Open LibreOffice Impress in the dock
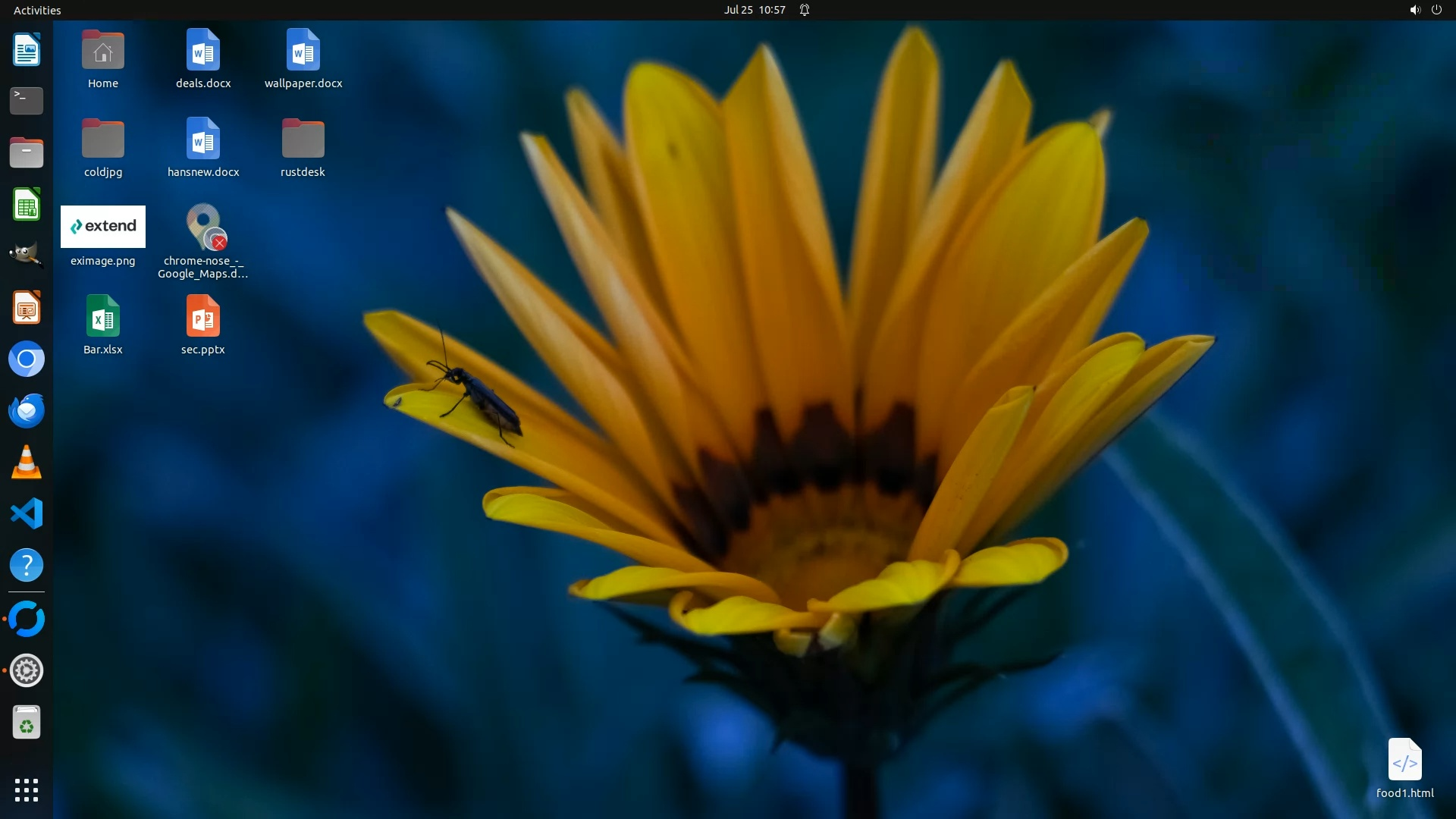The width and height of the screenshot is (1456, 819). (x=27, y=308)
